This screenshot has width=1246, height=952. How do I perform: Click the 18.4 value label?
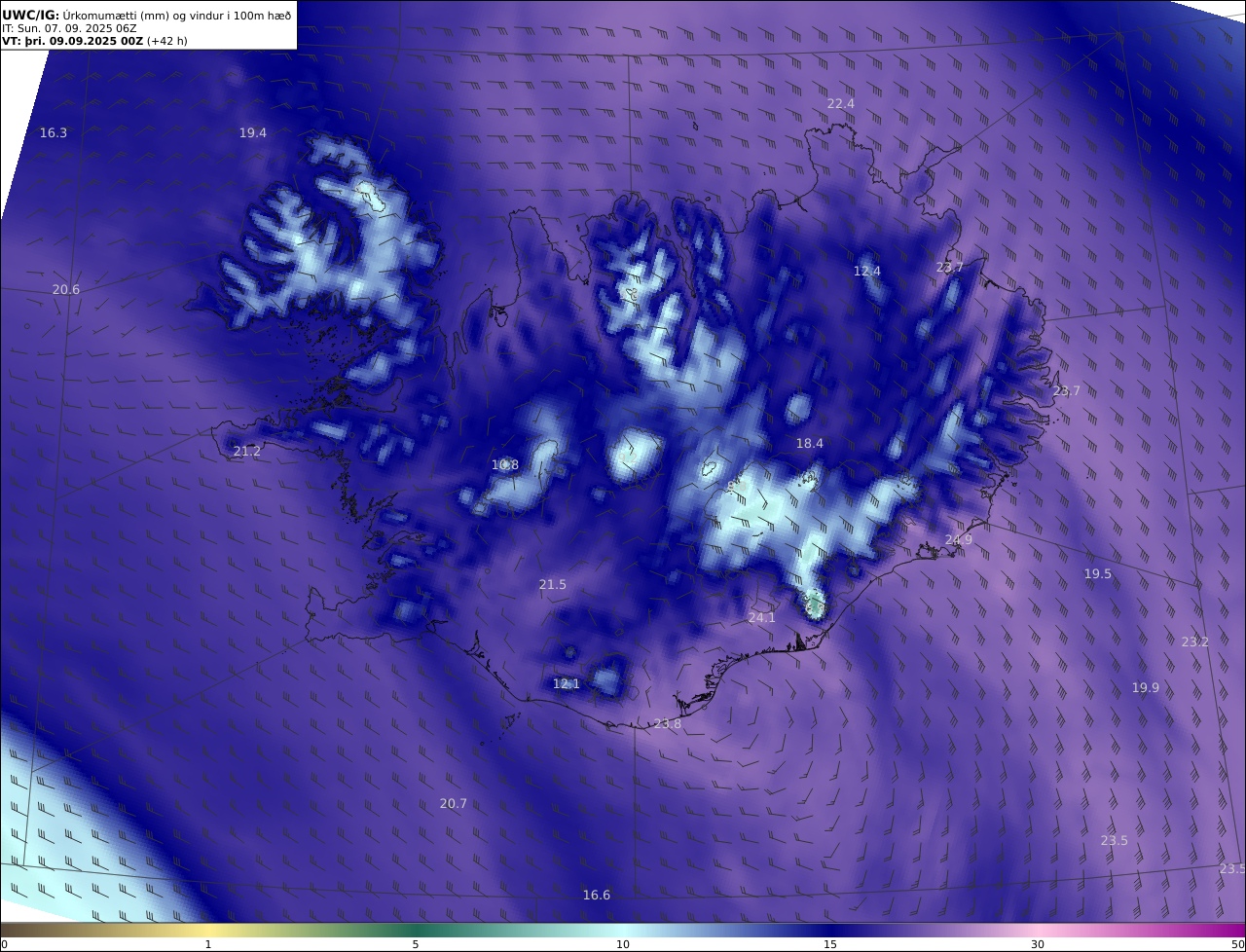[x=810, y=444]
